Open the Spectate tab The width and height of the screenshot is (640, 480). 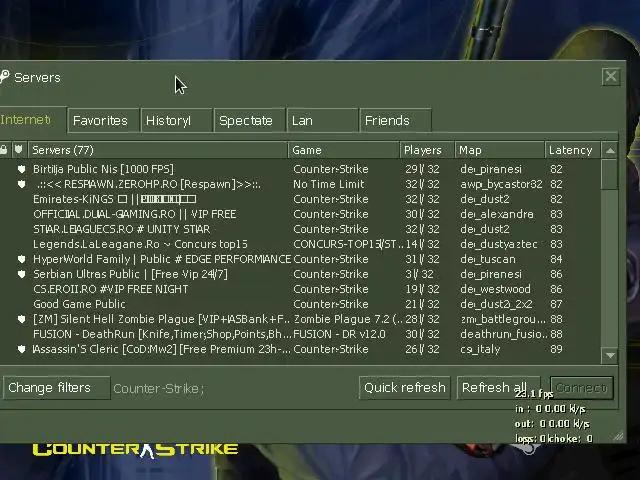click(x=249, y=120)
